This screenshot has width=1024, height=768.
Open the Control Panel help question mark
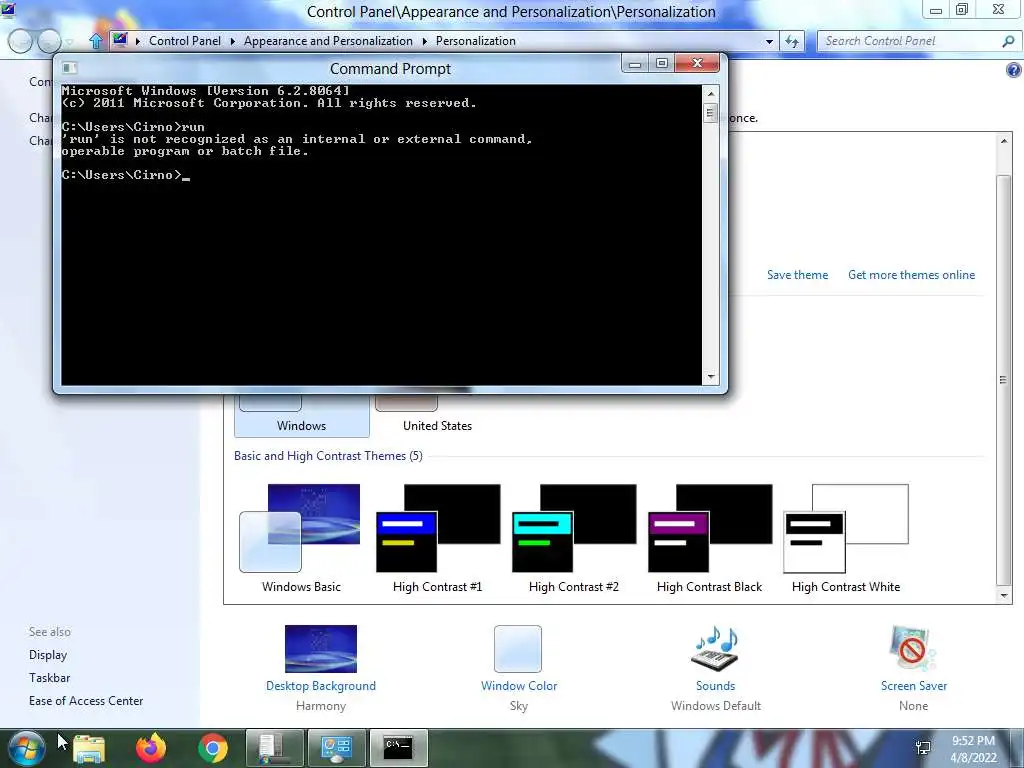point(1013,70)
